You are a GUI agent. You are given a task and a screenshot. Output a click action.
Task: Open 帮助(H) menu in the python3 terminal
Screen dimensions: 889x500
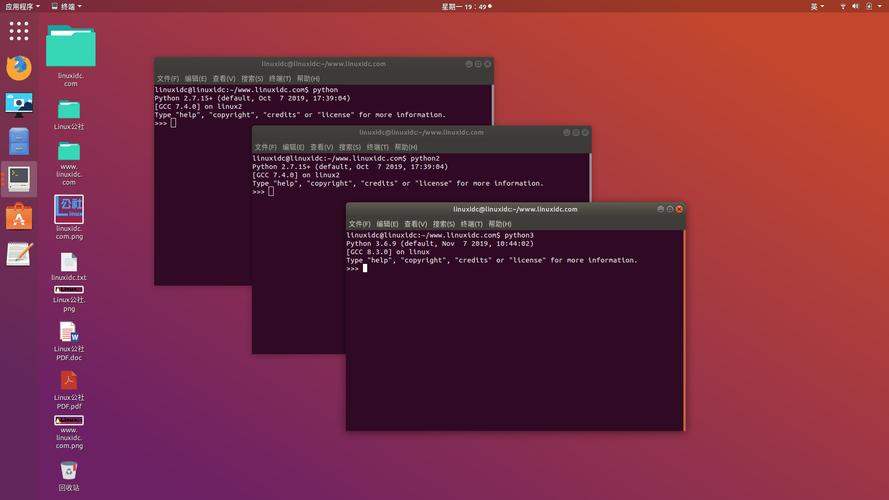coord(500,224)
